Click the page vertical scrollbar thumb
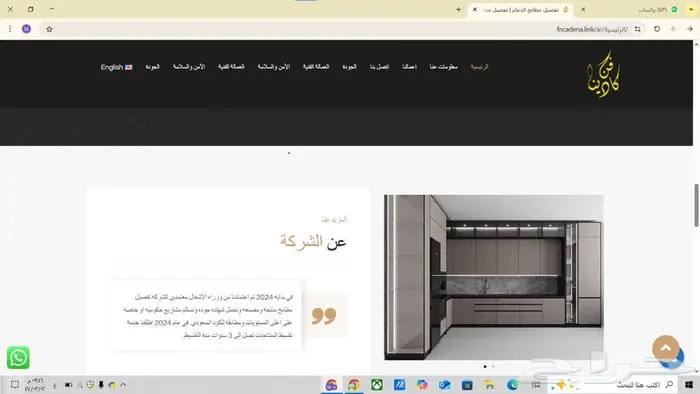The width and height of the screenshot is (700, 394). click(x=696, y=205)
